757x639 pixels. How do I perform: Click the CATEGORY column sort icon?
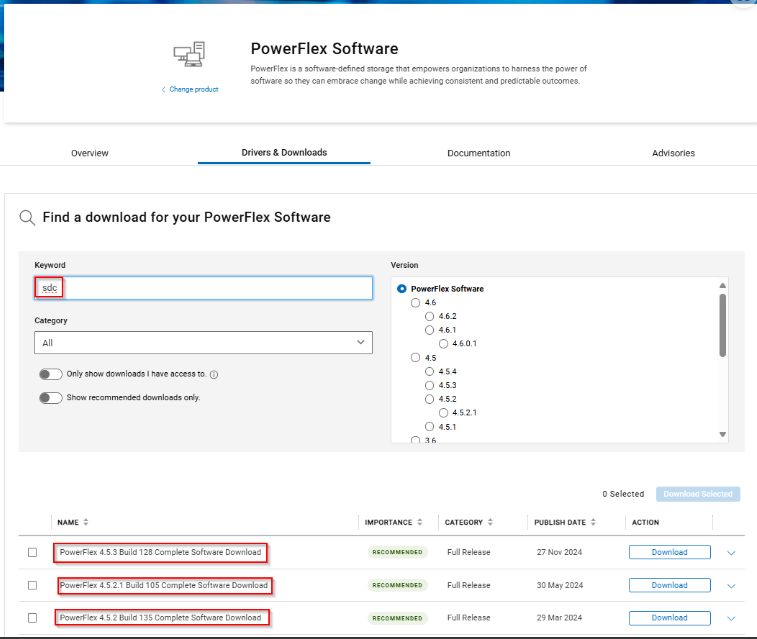[x=491, y=522]
